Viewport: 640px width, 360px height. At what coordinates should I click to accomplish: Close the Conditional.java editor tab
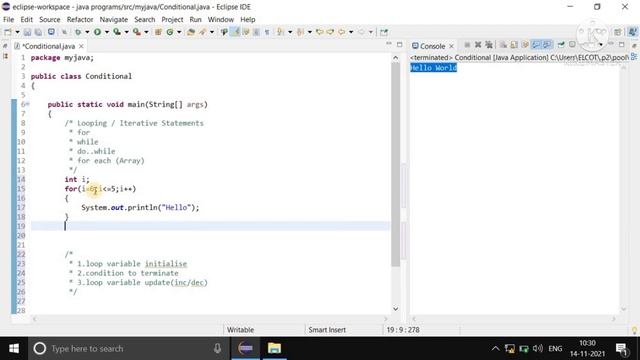(x=81, y=46)
